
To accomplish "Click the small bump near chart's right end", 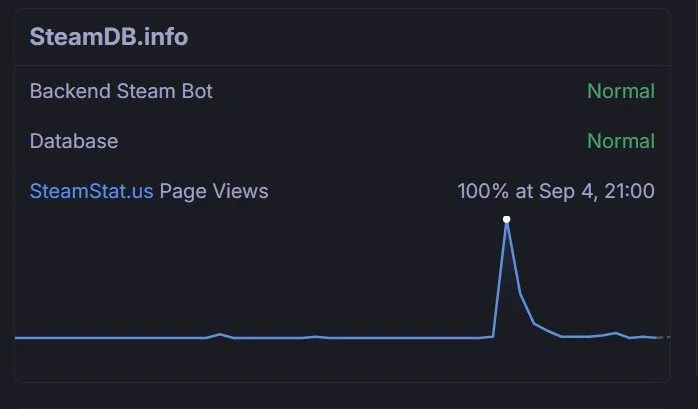I will pos(616,333).
